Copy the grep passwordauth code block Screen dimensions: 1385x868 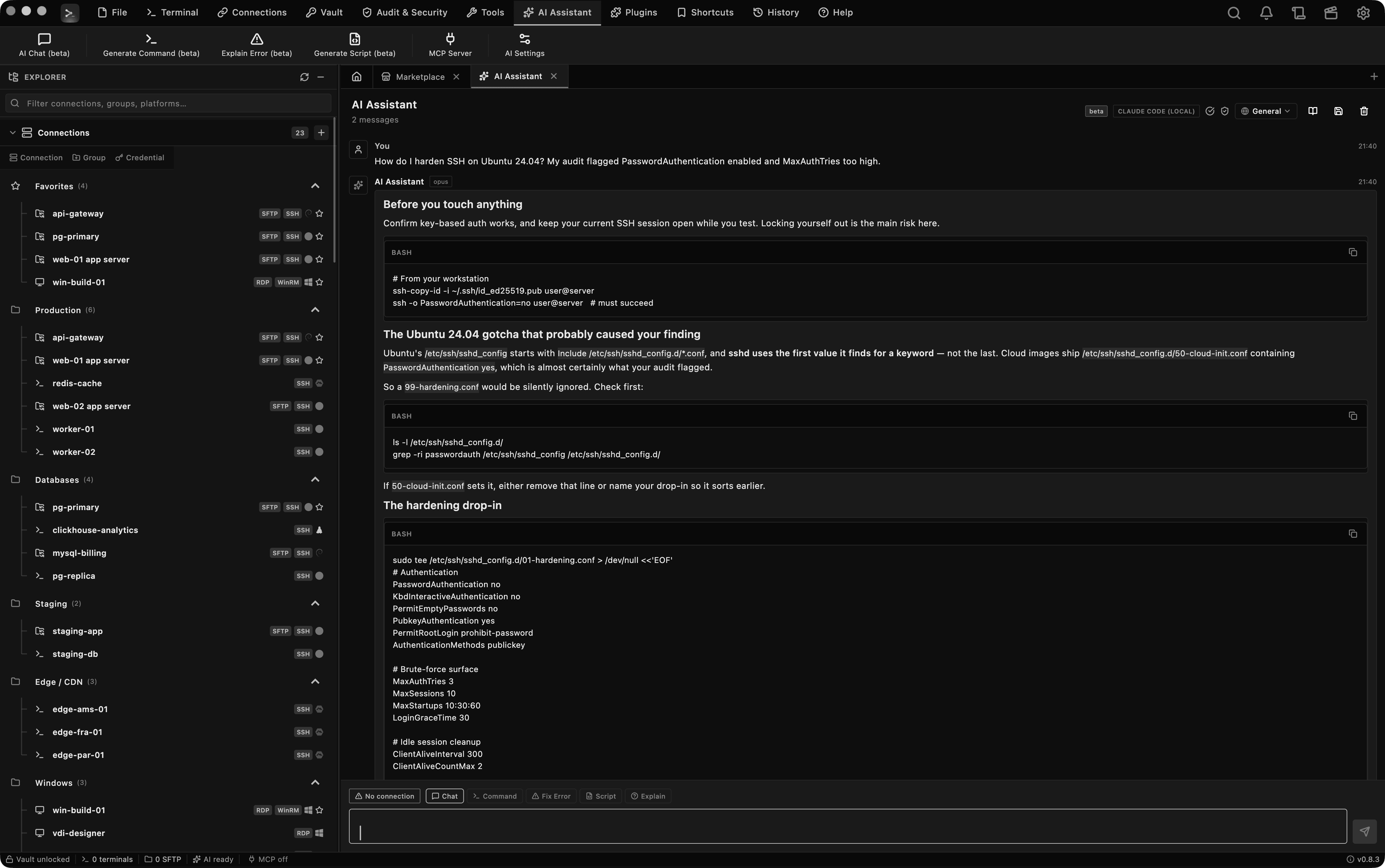tap(1353, 415)
